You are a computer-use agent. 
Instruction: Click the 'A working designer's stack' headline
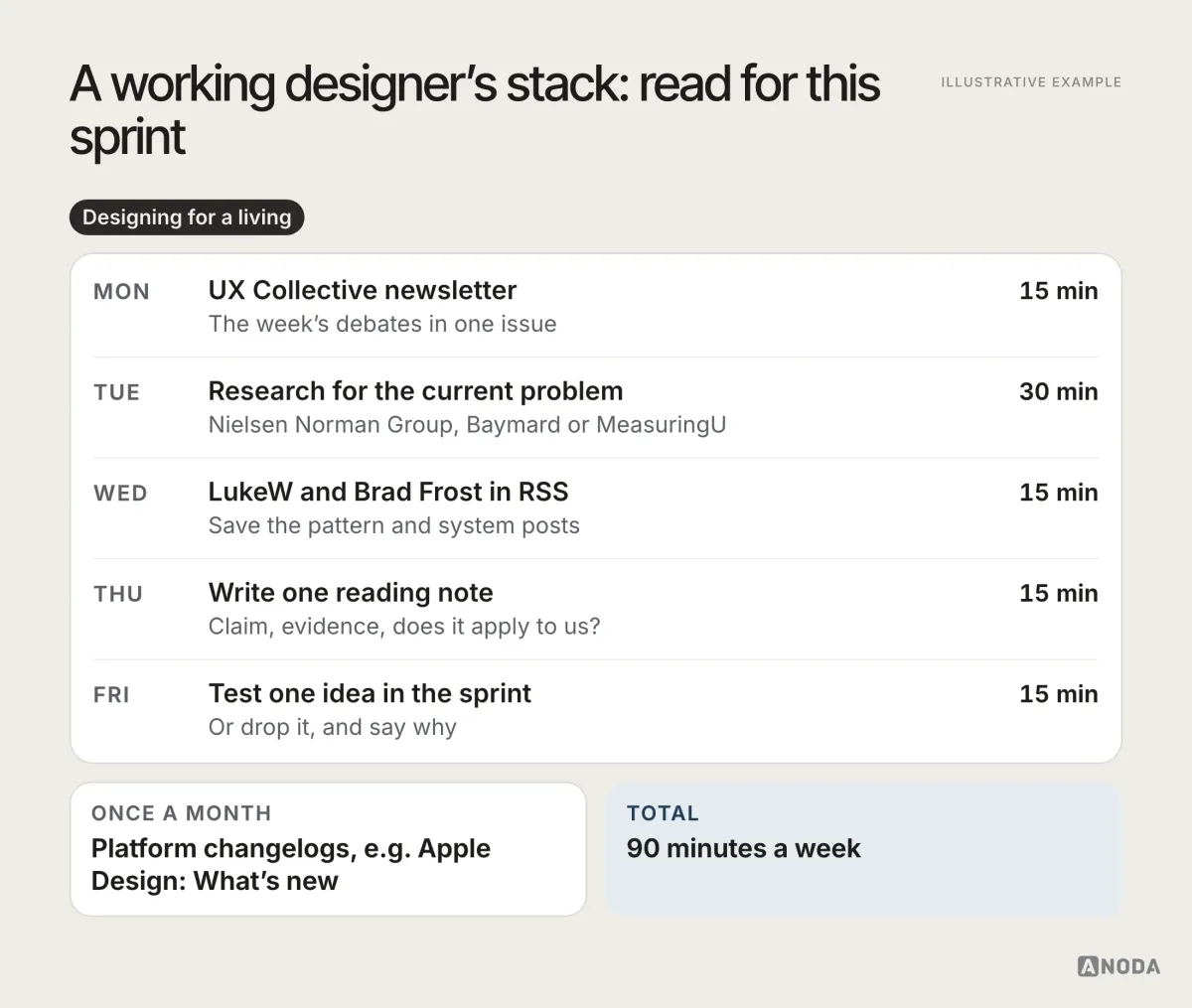click(475, 110)
